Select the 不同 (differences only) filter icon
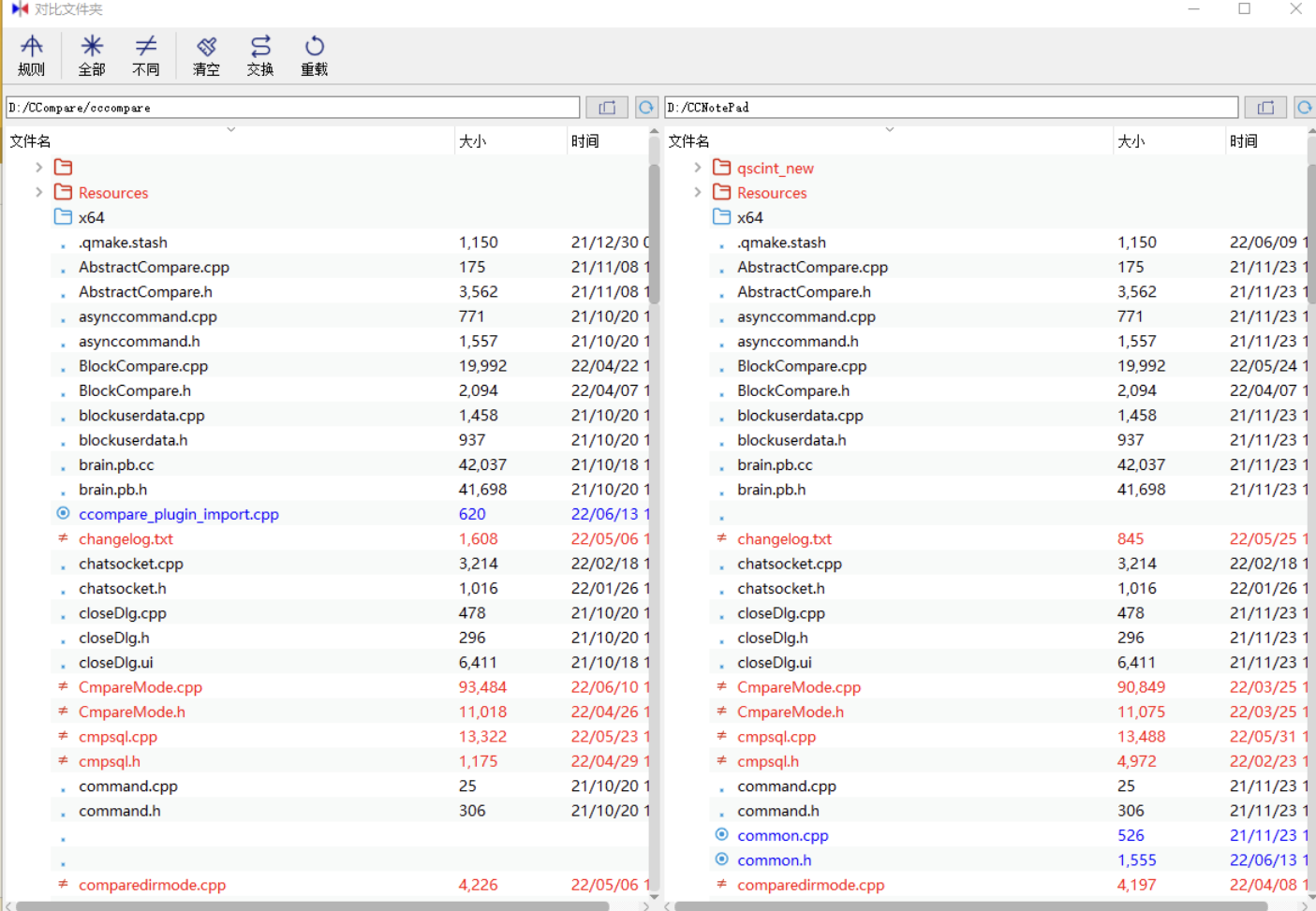Image resolution: width=1316 pixels, height=911 pixels. click(146, 53)
